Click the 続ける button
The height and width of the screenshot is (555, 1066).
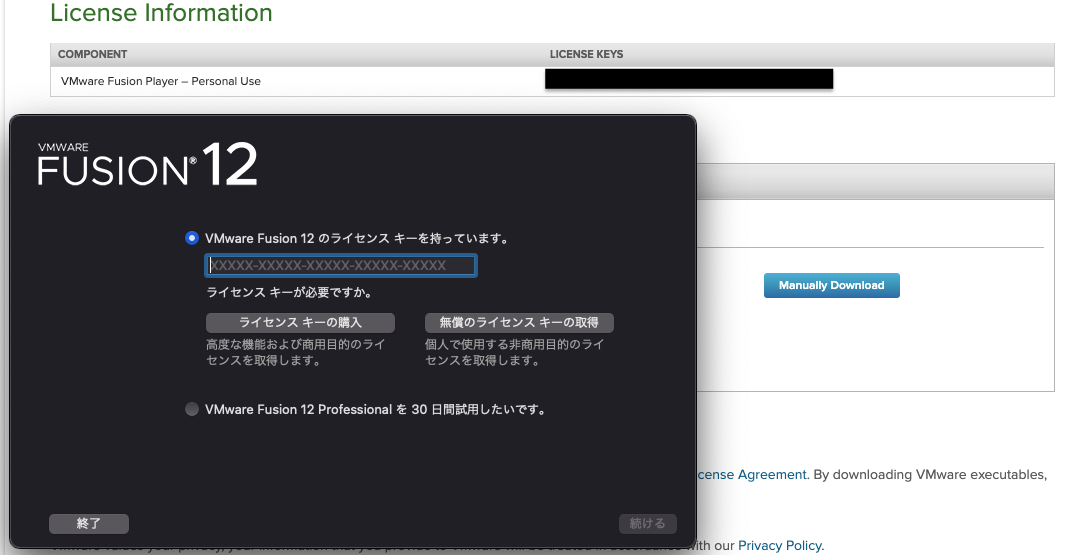pos(647,523)
